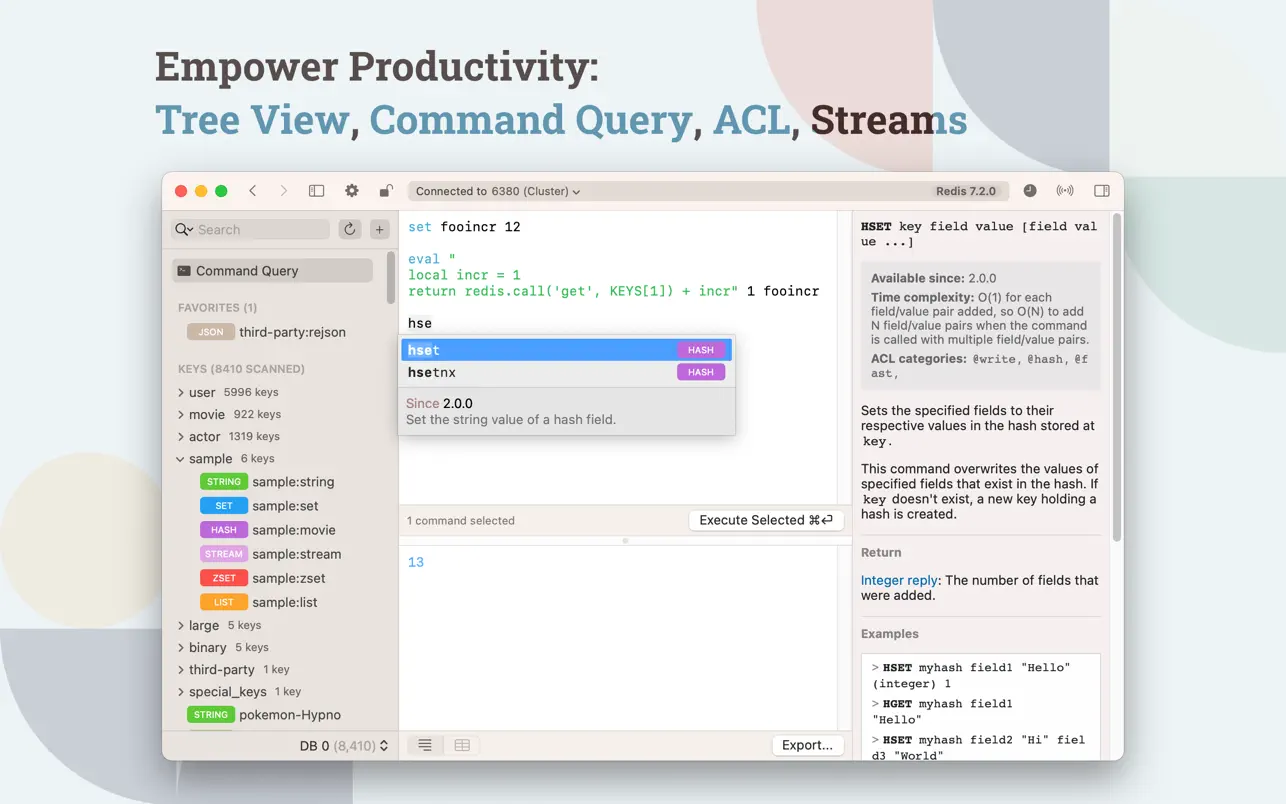Click the settings gear icon in toolbar
This screenshot has width=1286, height=804.
pos(352,191)
